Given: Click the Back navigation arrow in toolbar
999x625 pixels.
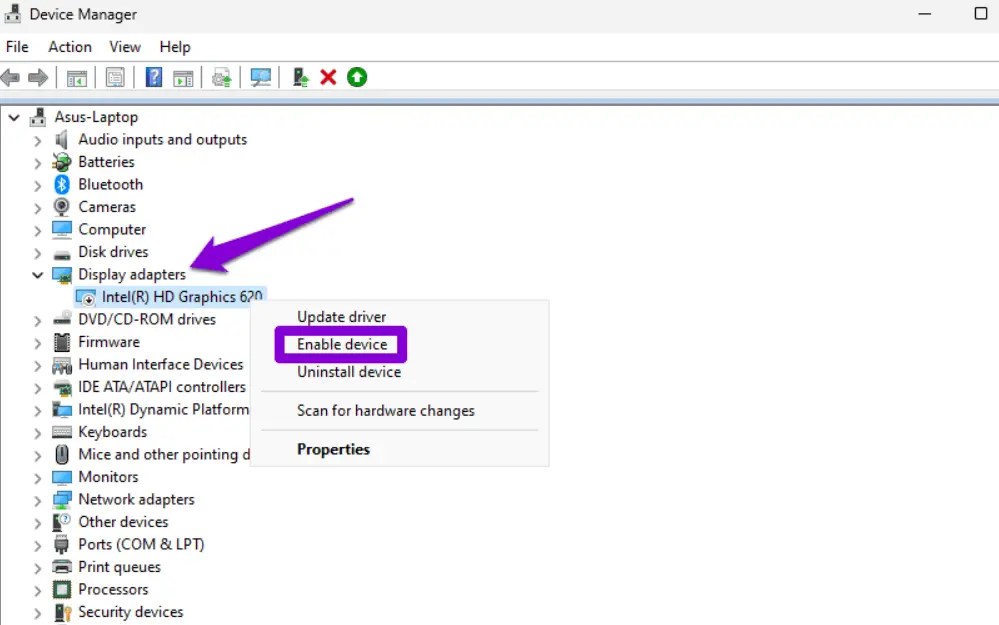Looking at the screenshot, I should coord(10,77).
